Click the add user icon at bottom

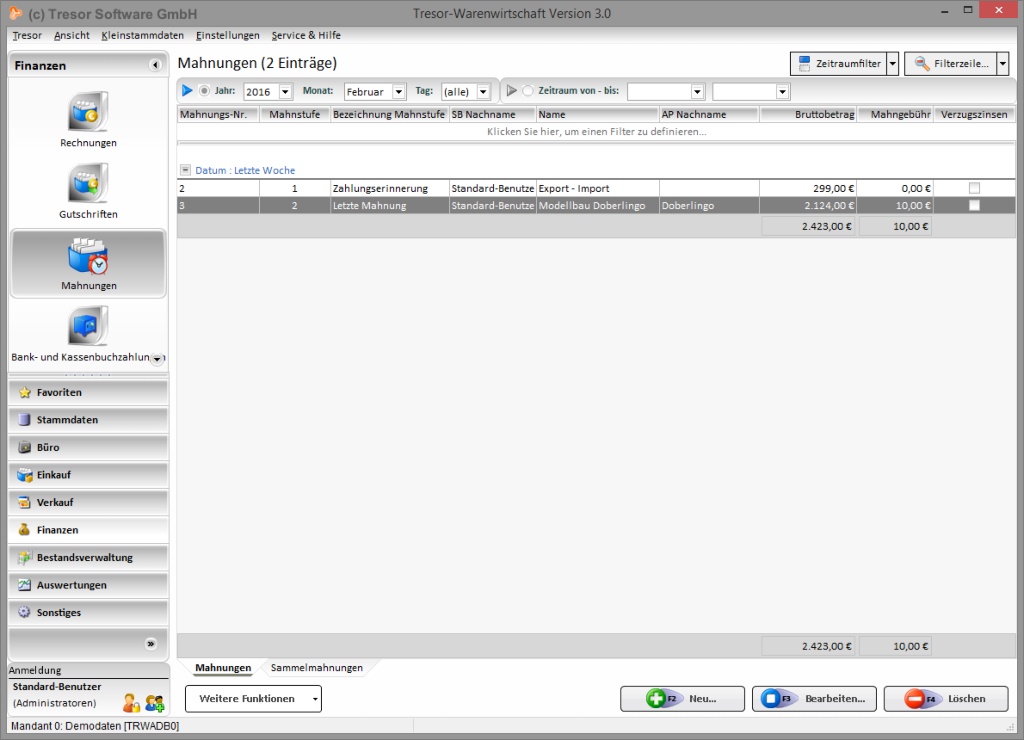point(154,702)
